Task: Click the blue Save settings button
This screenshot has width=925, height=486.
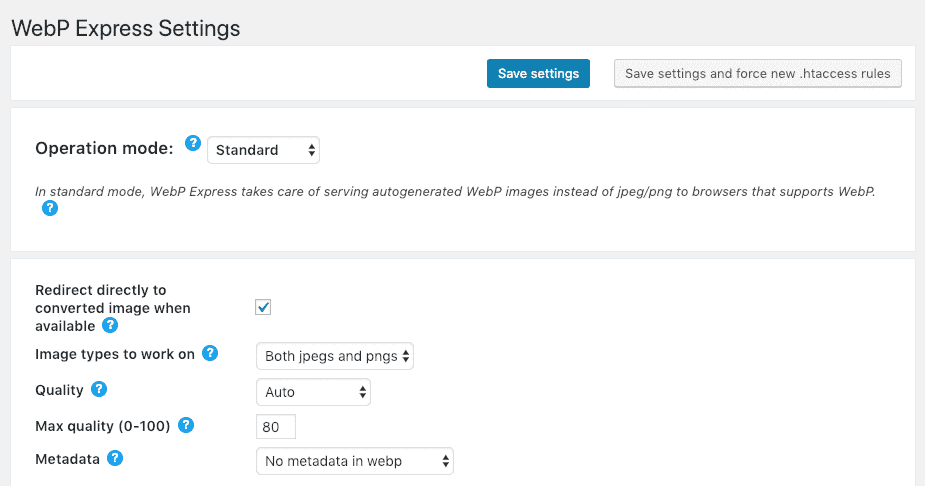Action: pos(538,74)
